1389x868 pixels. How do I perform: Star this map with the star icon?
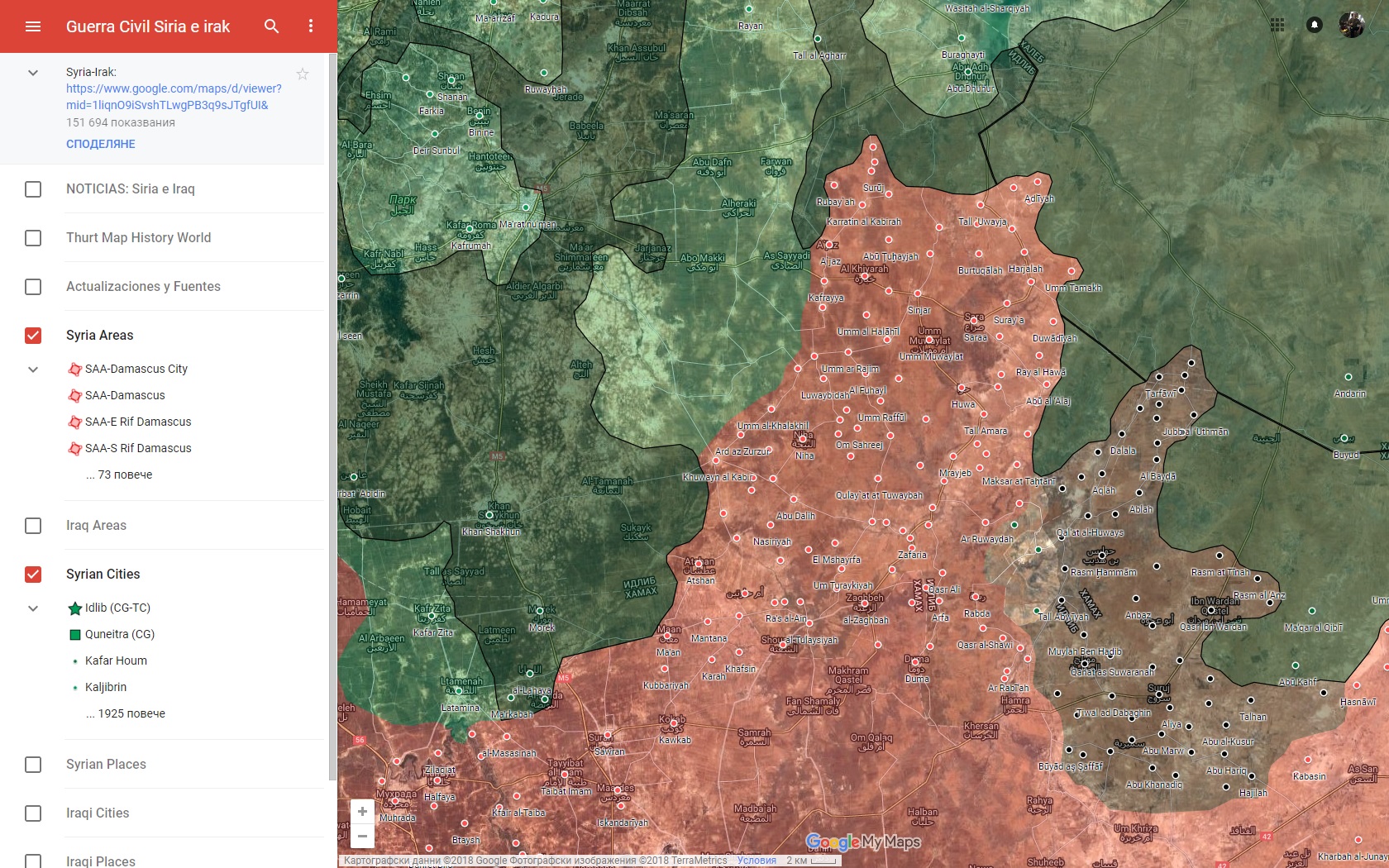pos(303,74)
